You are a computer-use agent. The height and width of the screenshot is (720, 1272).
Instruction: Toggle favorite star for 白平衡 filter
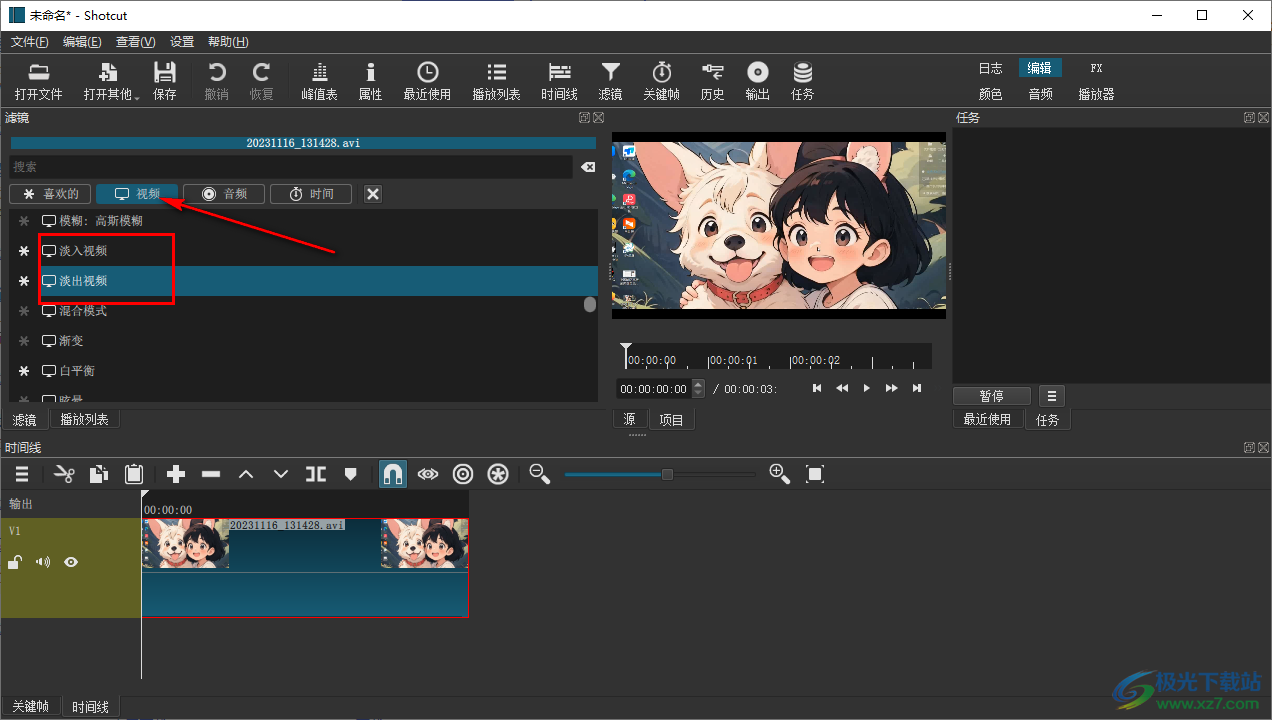click(x=24, y=371)
